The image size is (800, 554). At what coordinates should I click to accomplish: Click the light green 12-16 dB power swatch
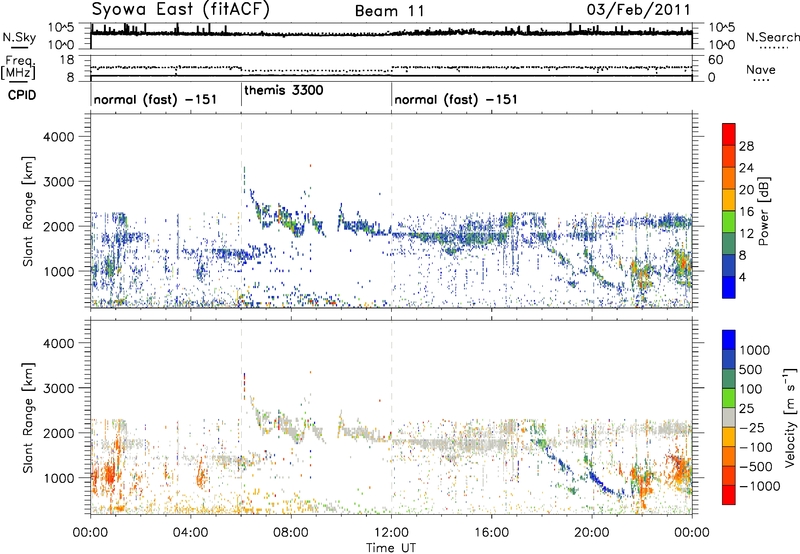(x=729, y=221)
